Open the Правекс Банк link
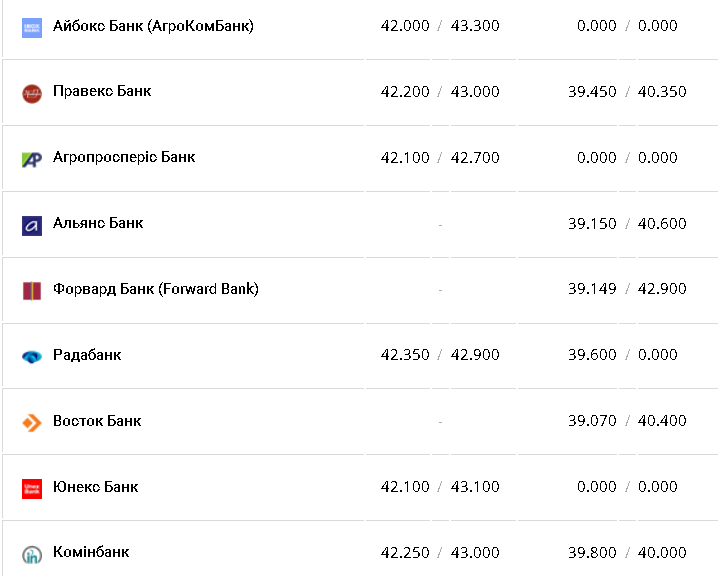Screen dimensions: 718x576 coord(102,91)
